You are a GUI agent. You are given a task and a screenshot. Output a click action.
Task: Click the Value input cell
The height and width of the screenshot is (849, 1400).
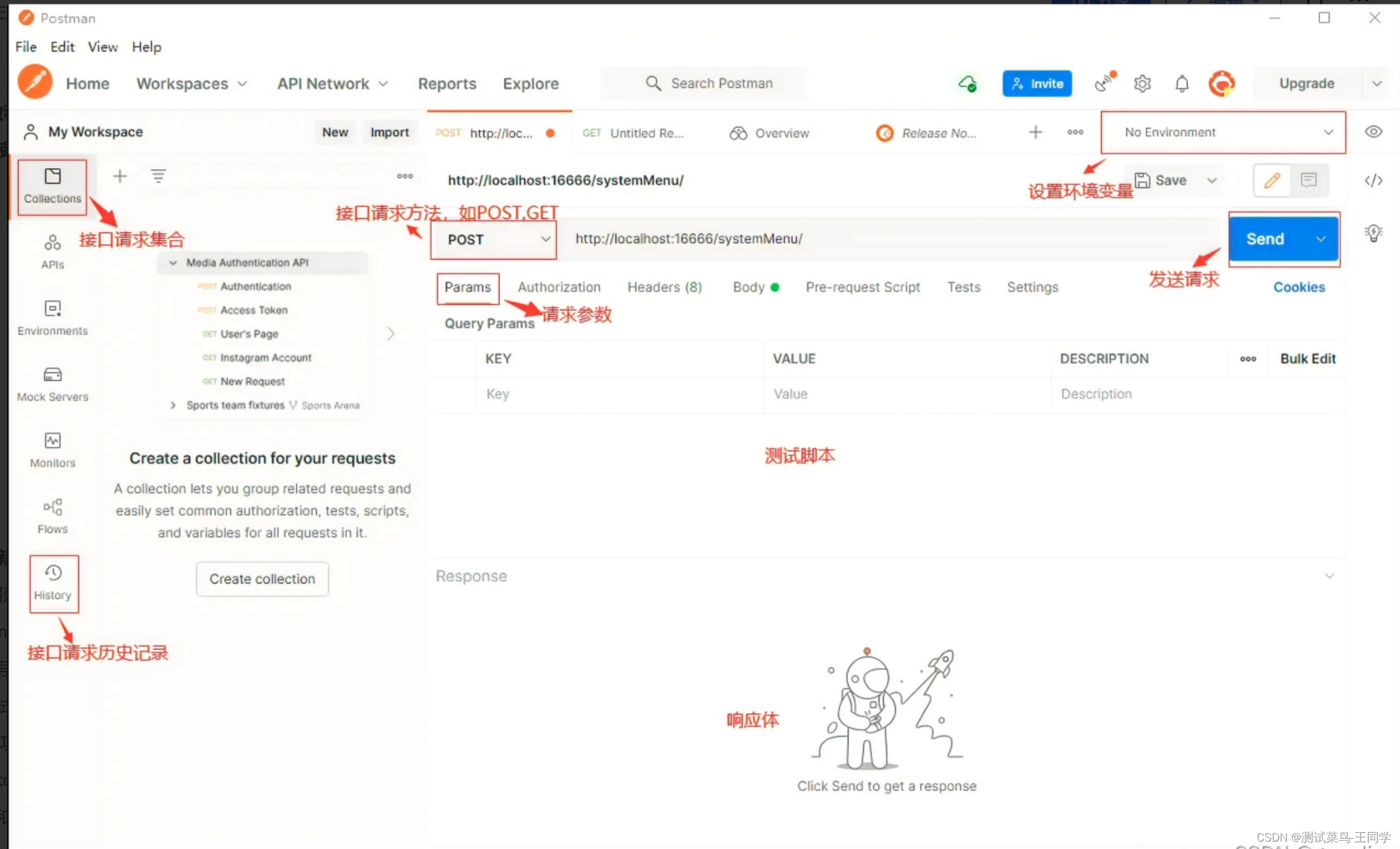(x=907, y=394)
